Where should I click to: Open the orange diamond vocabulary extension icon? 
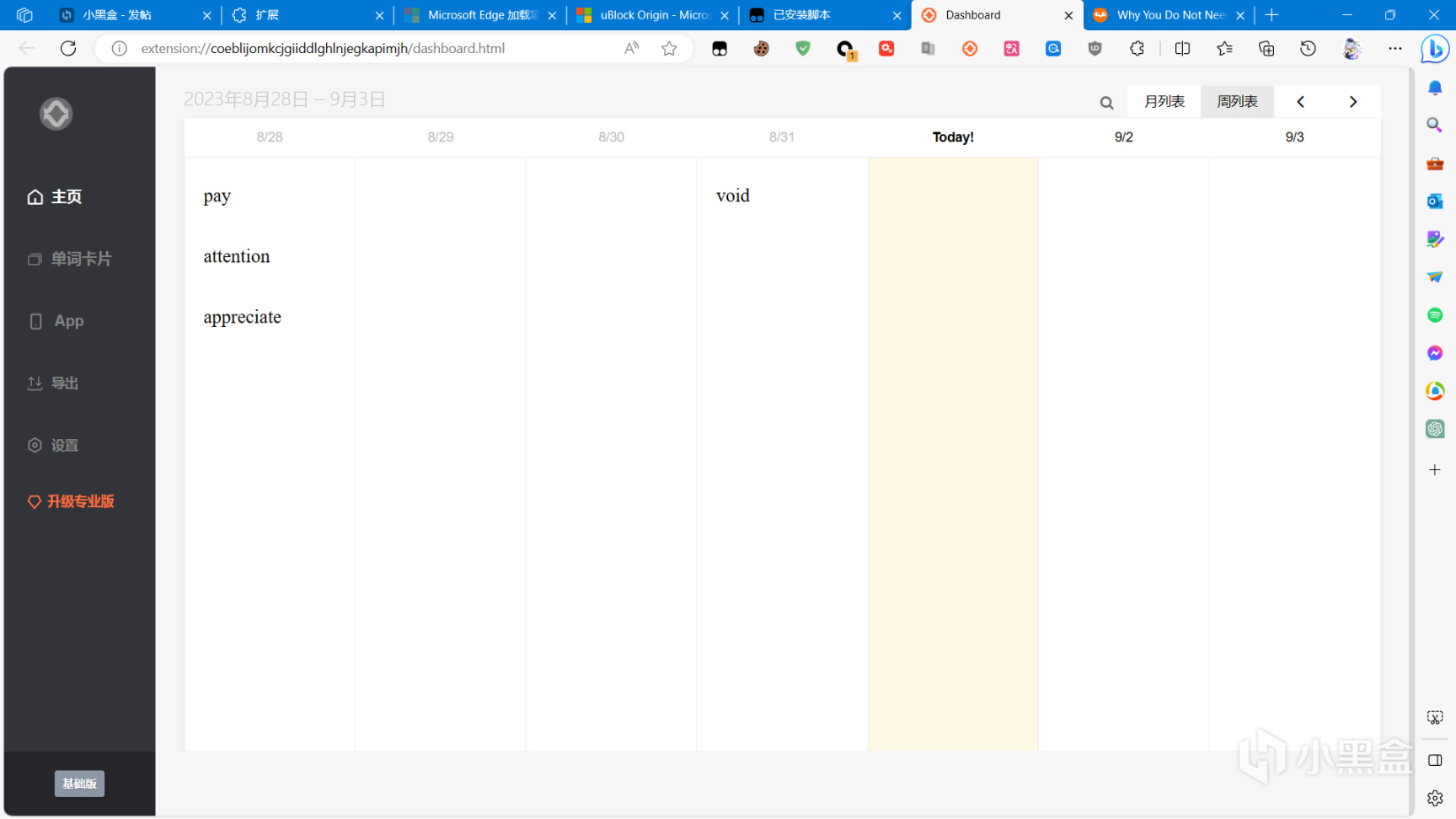tap(970, 49)
